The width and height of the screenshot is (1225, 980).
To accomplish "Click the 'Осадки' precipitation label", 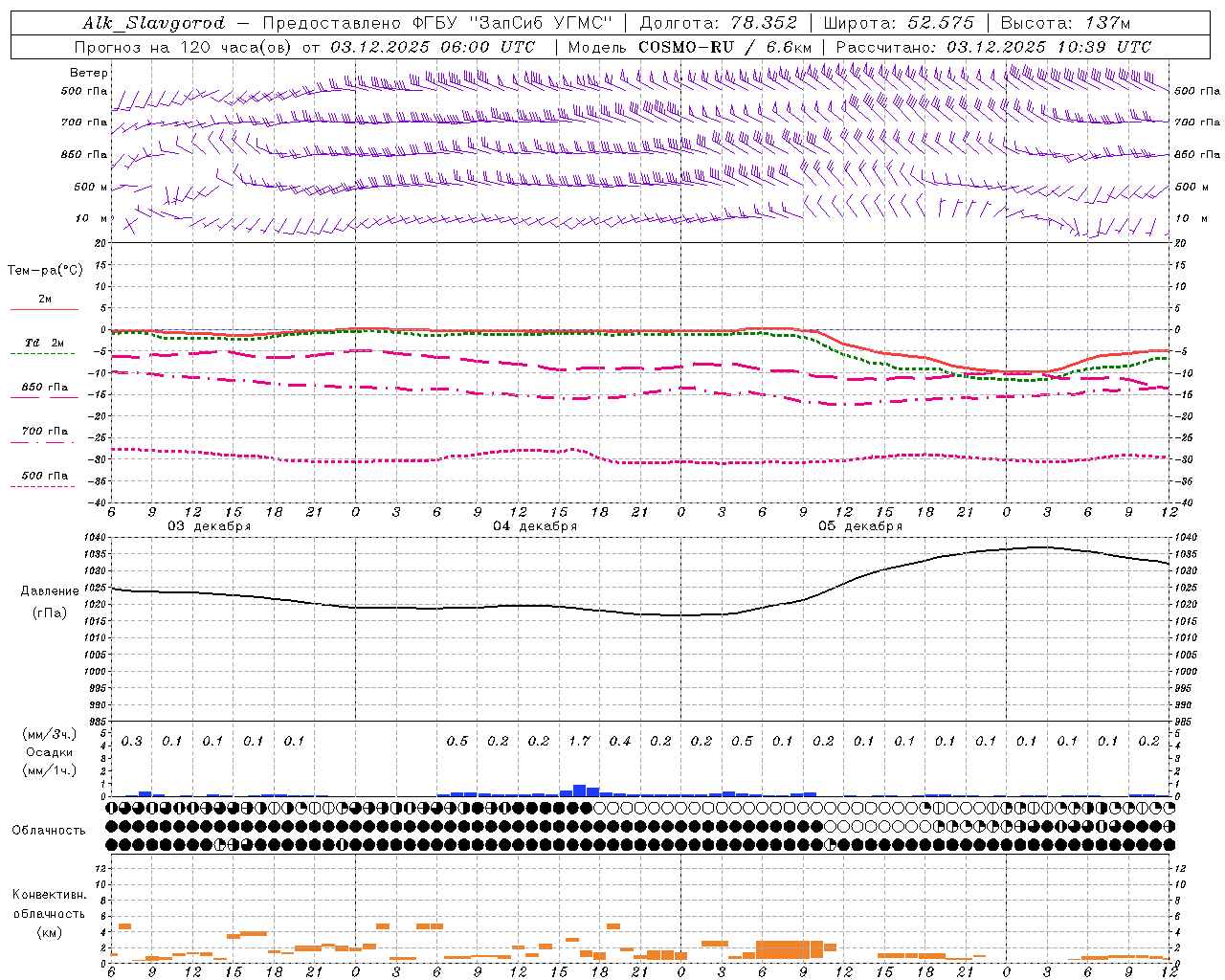I will (x=49, y=752).
